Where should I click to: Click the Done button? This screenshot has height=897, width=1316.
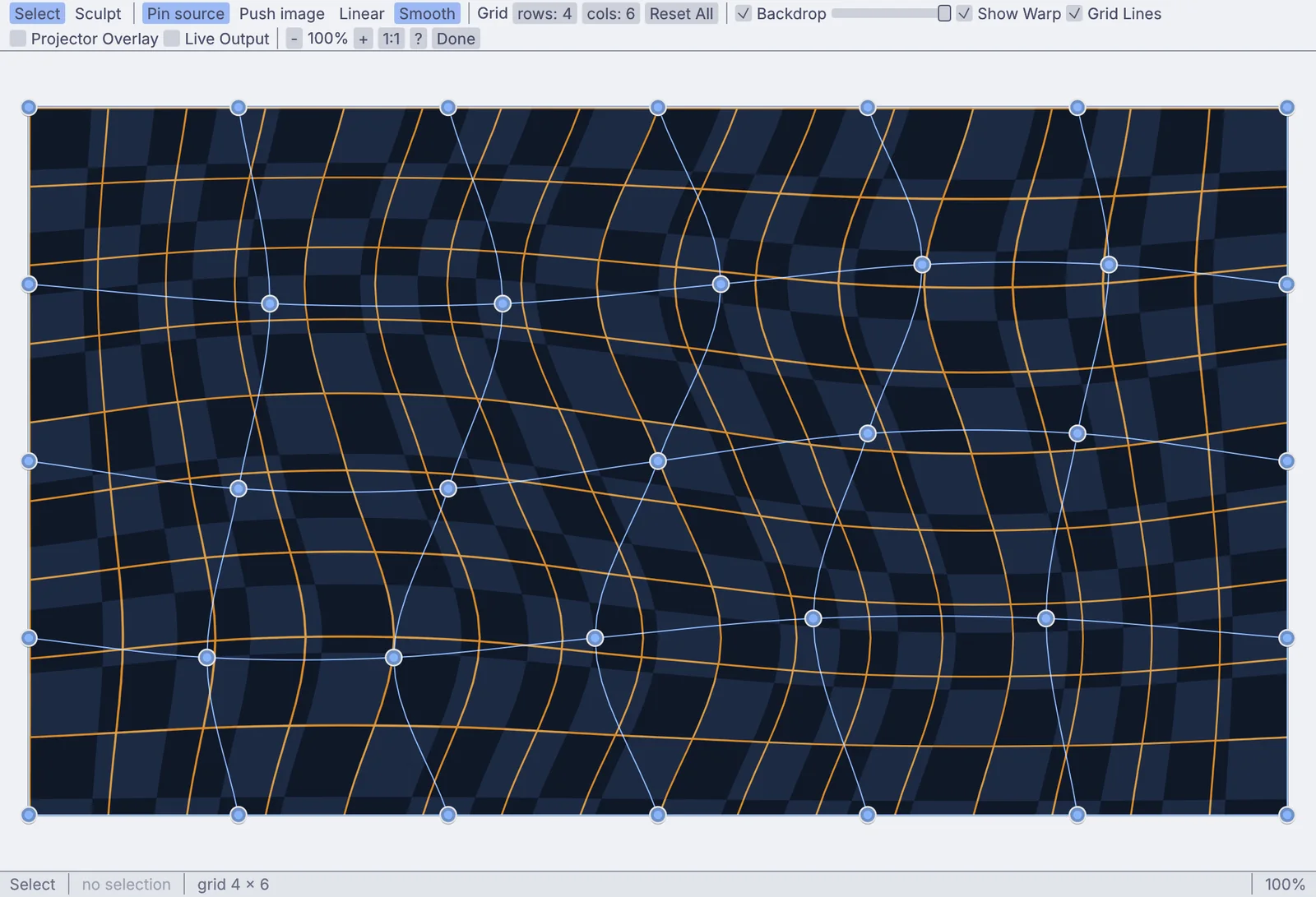[x=456, y=39]
